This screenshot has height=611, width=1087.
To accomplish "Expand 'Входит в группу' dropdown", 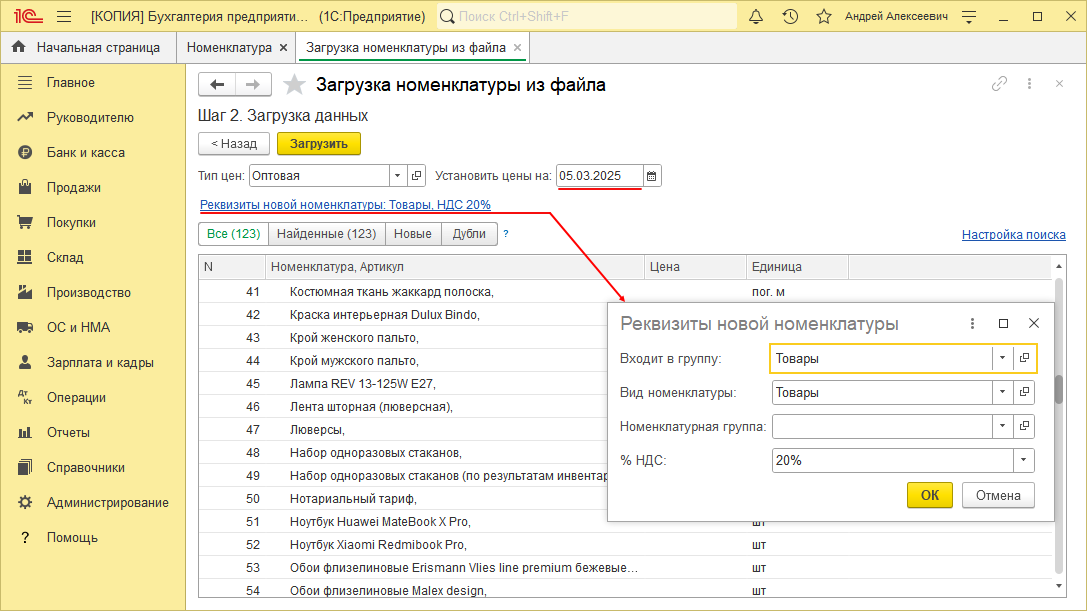I will [1003, 358].
